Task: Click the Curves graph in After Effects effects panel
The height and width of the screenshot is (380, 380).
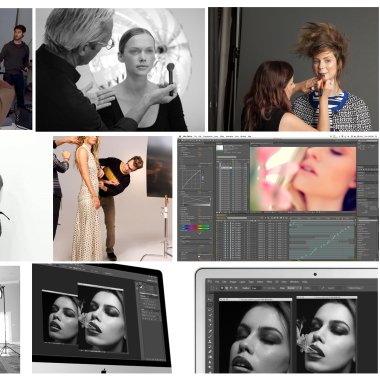Action: click(192, 179)
